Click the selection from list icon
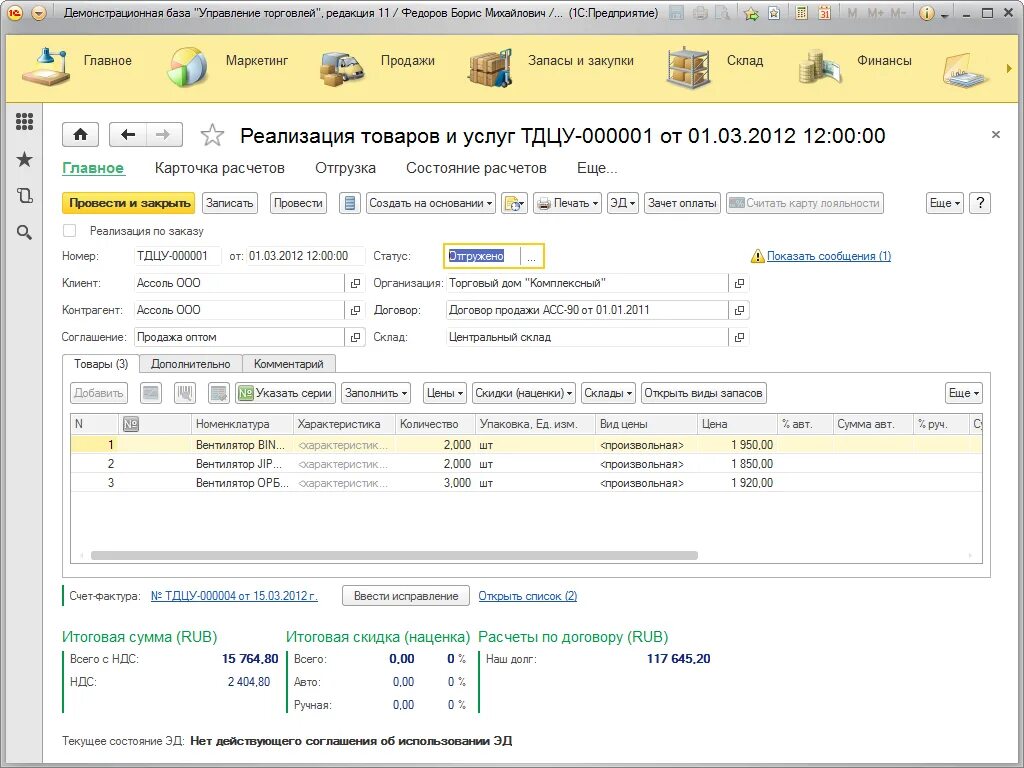The width and height of the screenshot is (1024, 768). click(x=219, y=393)
